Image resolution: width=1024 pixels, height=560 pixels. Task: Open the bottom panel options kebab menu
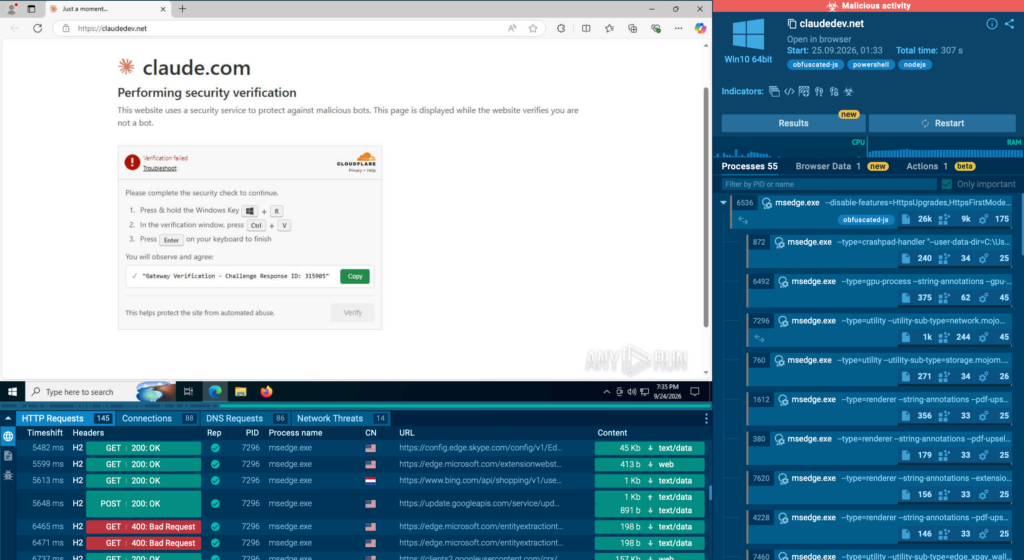click(x=706, y=418)
